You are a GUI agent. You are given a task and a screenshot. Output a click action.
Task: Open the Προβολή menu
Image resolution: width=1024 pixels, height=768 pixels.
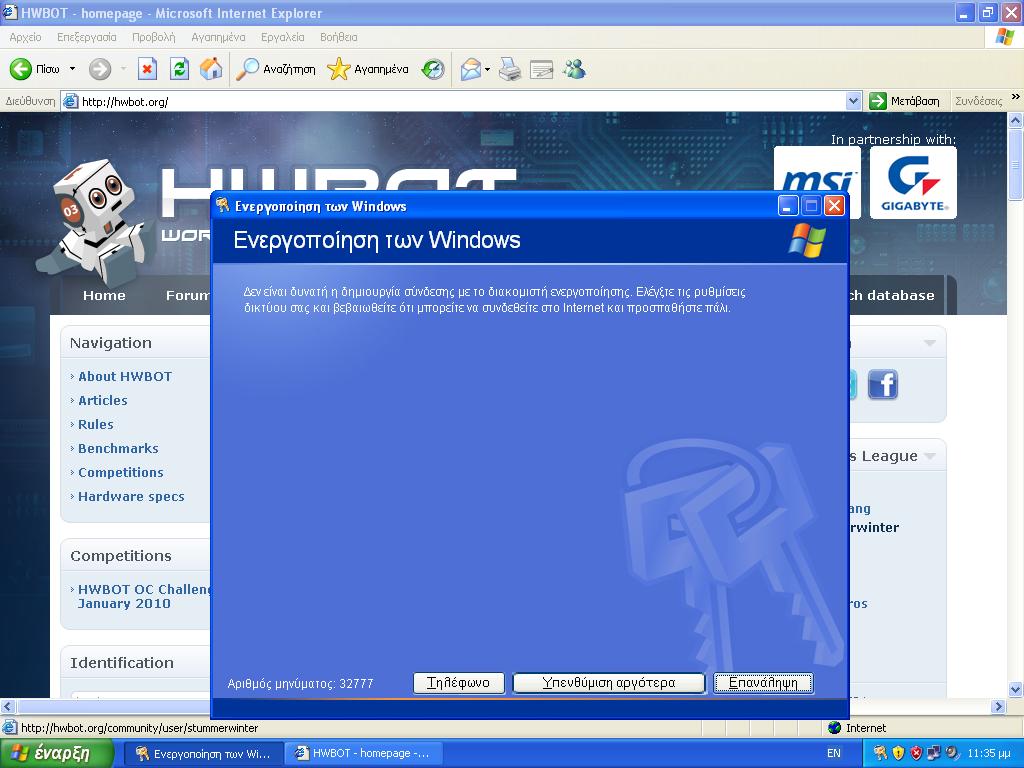click(154, 37)
